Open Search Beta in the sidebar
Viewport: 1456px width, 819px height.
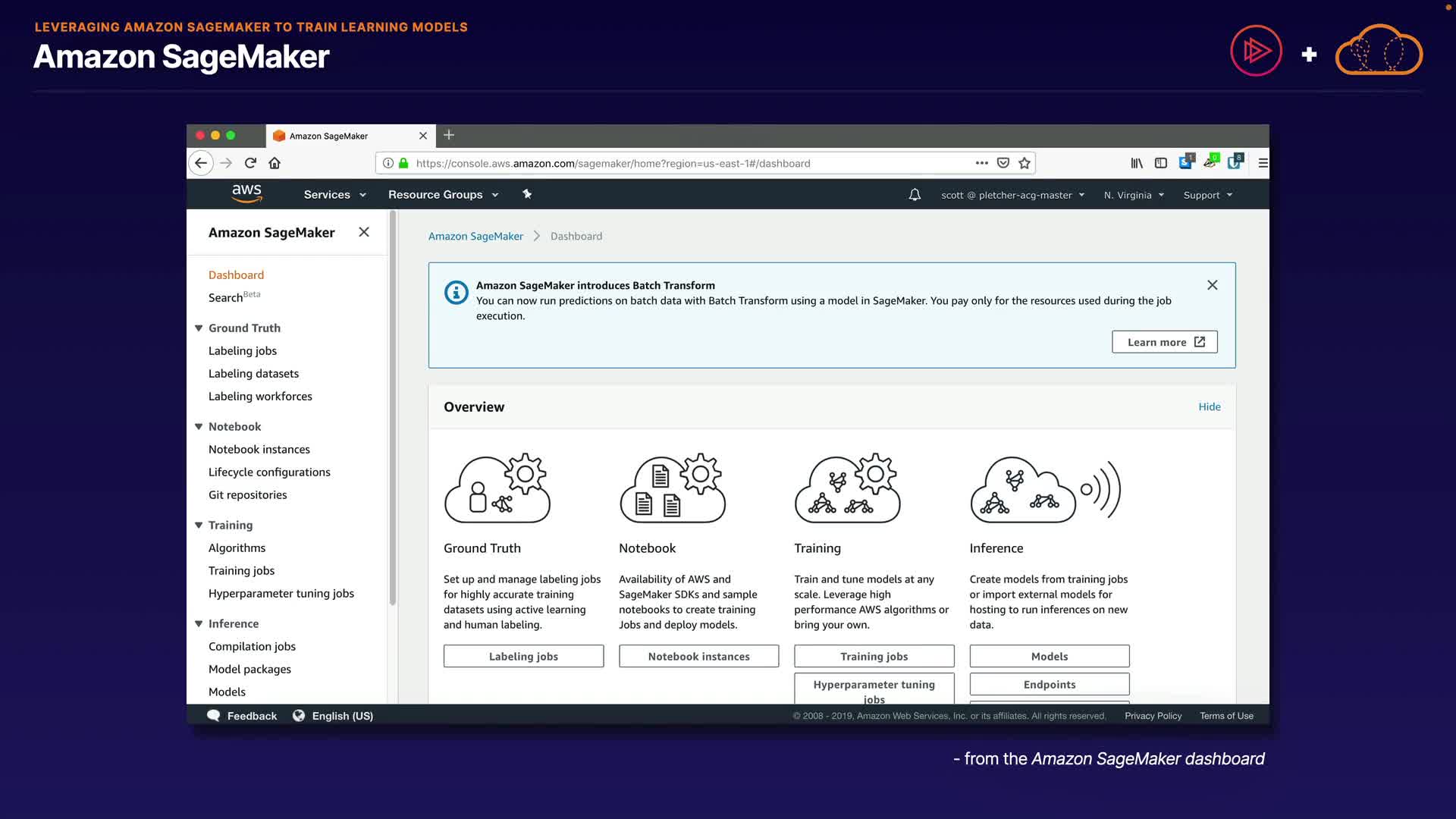(x=226, y=297)
